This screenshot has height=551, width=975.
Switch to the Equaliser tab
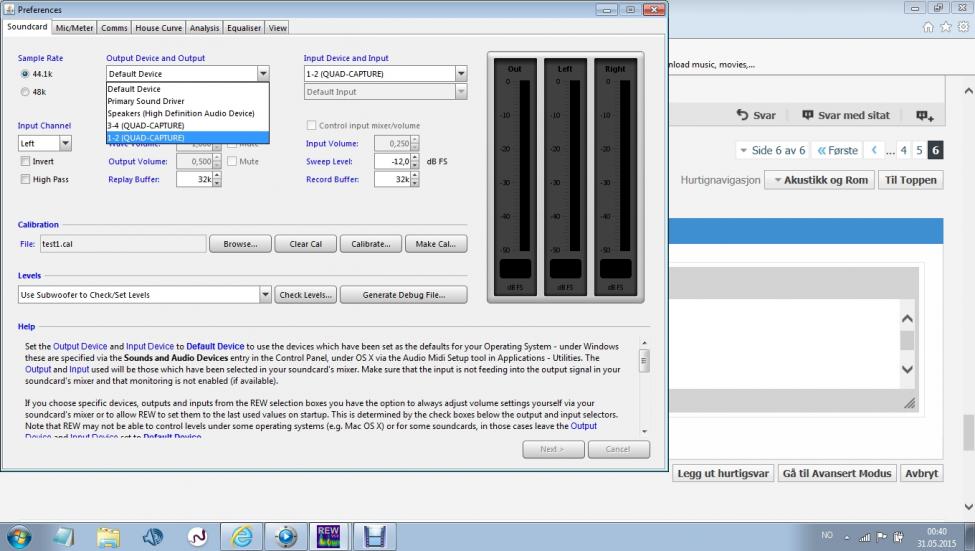pyautogui.click(x=244, y=28)
